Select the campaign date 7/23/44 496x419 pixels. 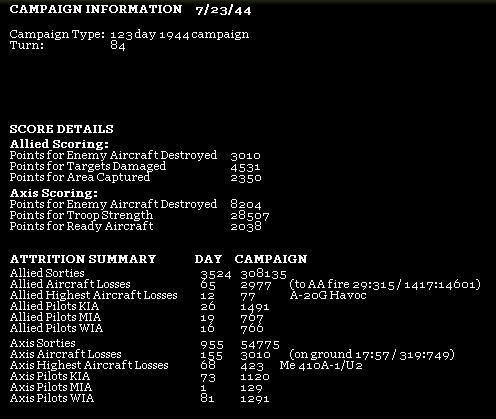click(x=223, y=10)
